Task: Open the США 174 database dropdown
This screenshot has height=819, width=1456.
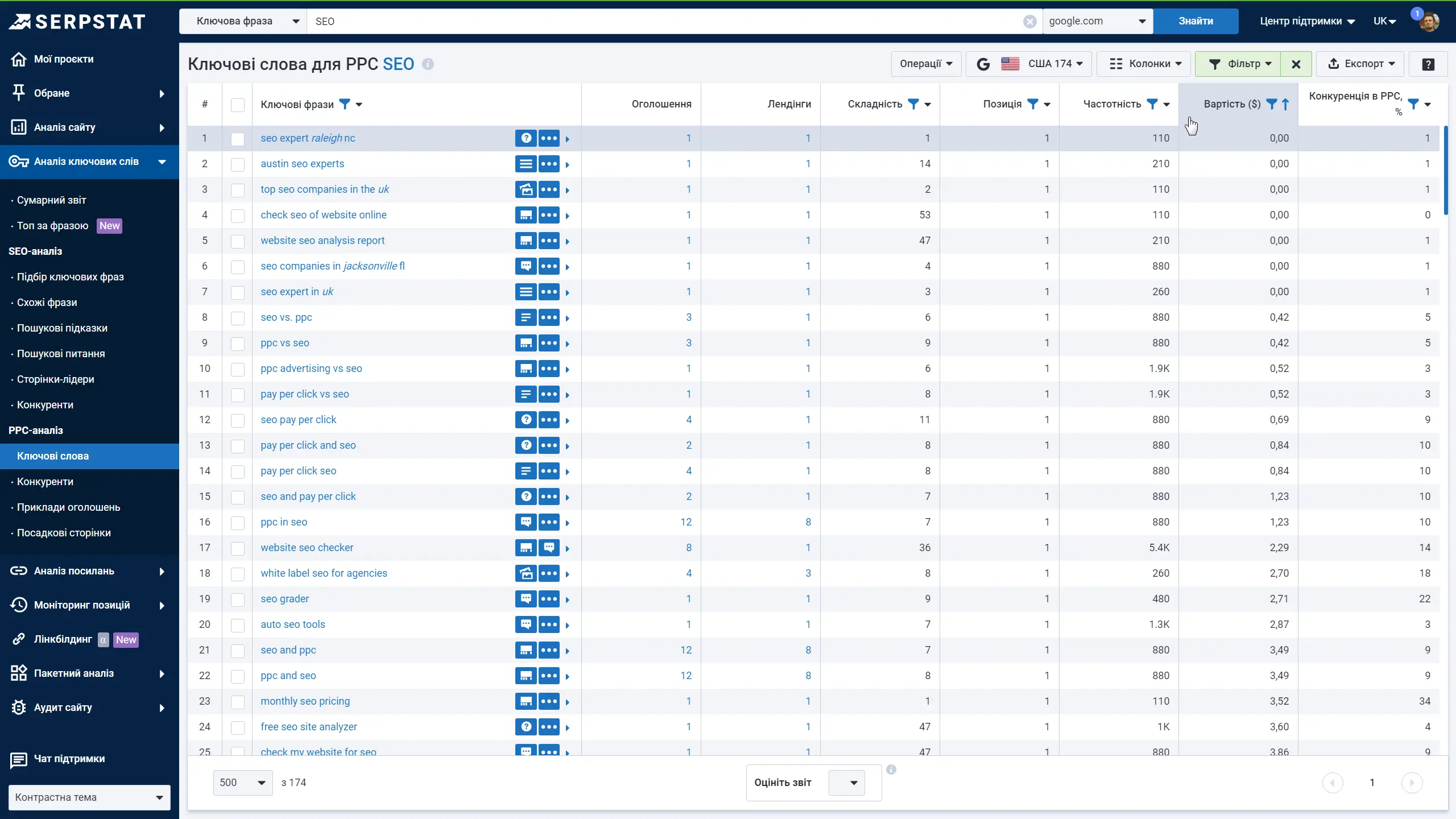Action: point(1029,64)
